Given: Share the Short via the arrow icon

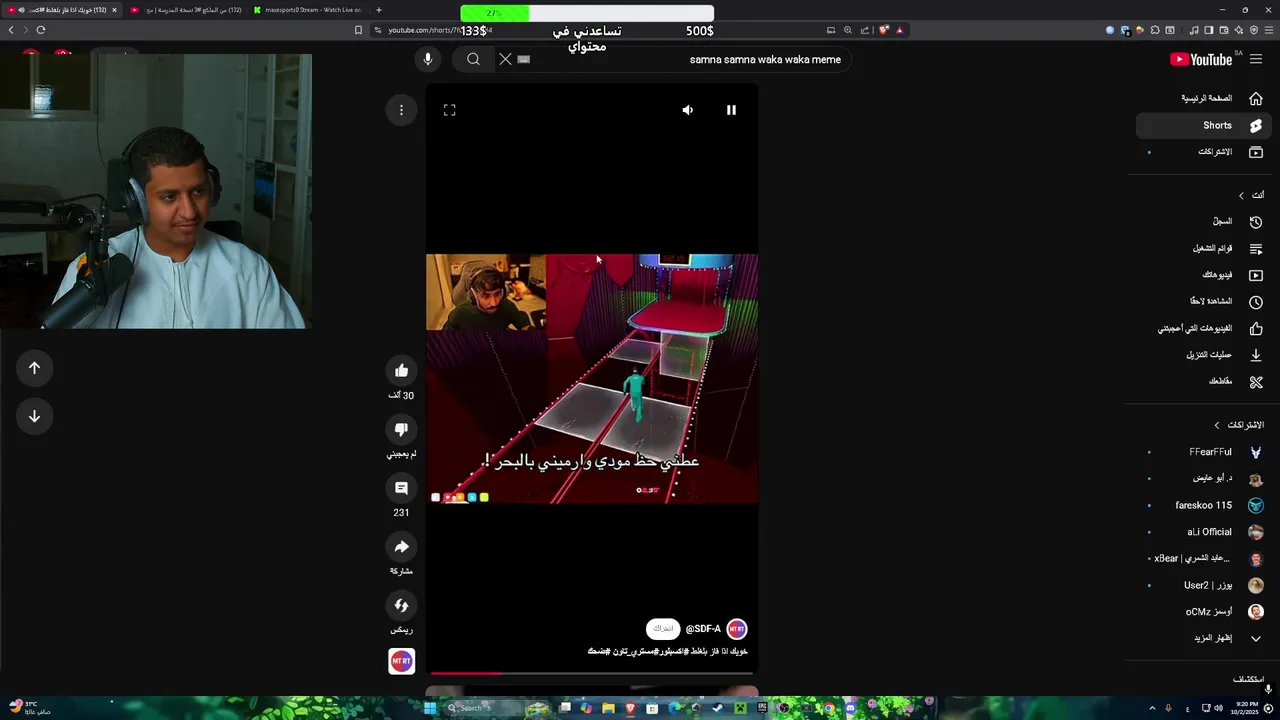Looking at the screenshot, I should [x=401, y=546].
